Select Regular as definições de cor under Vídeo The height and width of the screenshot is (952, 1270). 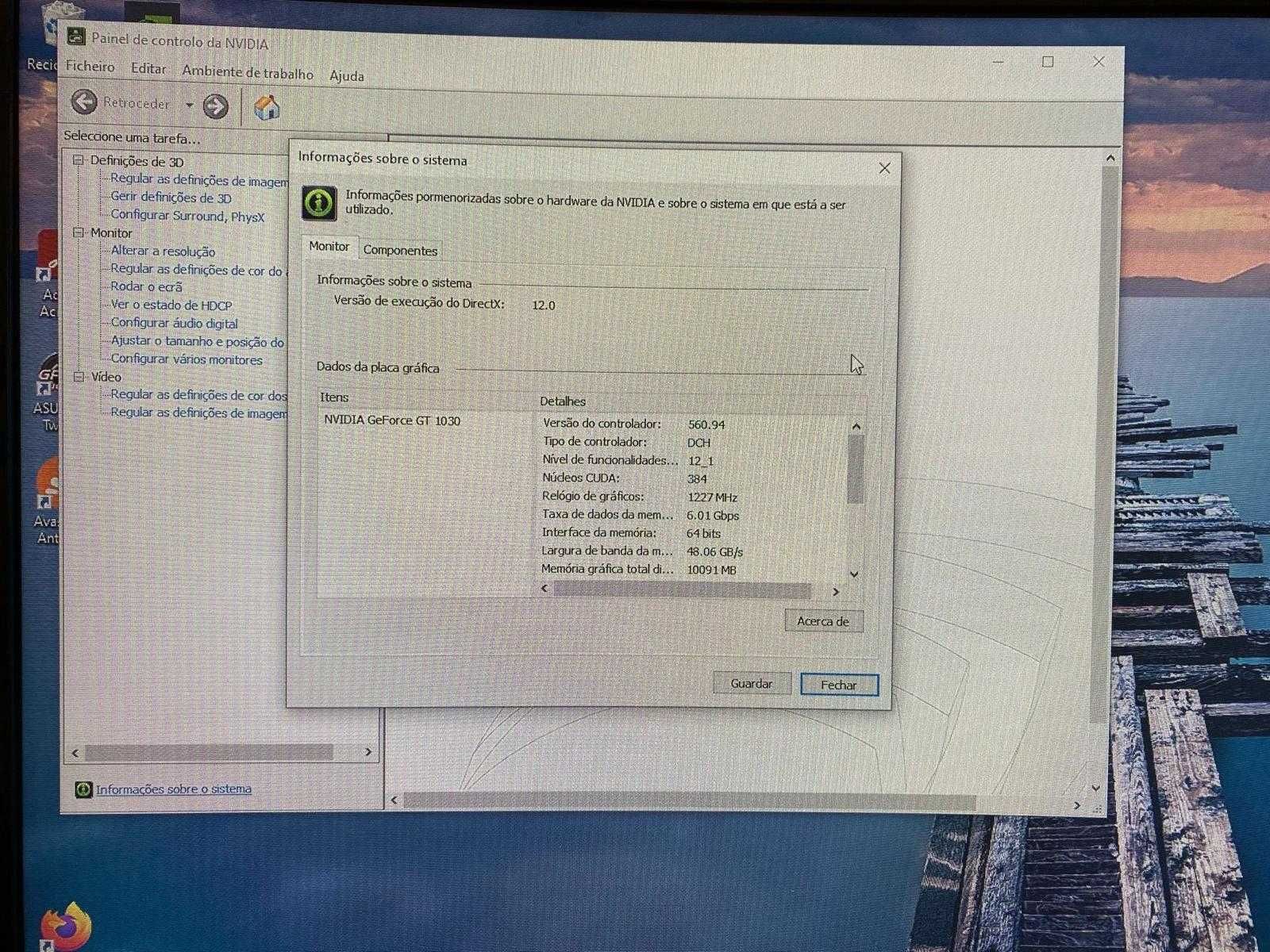click(198, 394)
